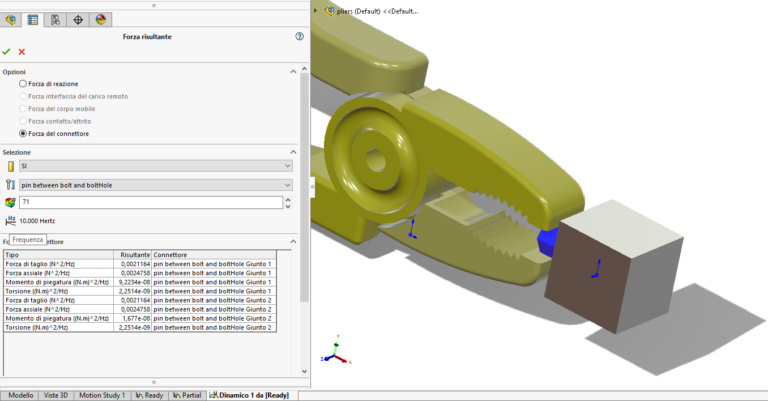
Task: Go to the Modello tab
Action: 20,395
